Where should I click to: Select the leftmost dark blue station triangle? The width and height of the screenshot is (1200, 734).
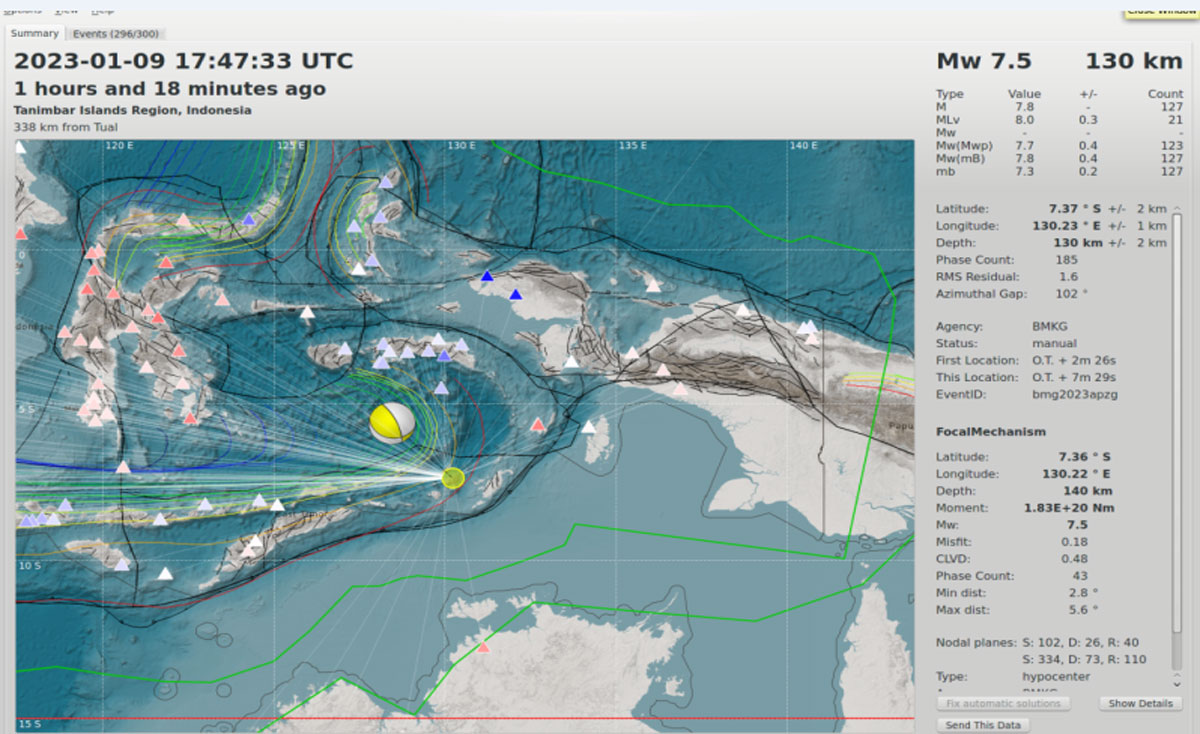click(487, 276)
